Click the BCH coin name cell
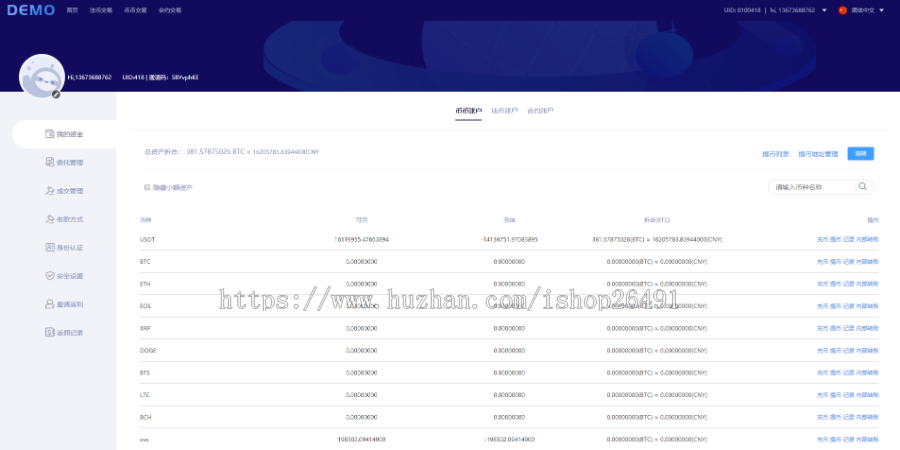The image size is (900, 450). [x=145, y=417]
